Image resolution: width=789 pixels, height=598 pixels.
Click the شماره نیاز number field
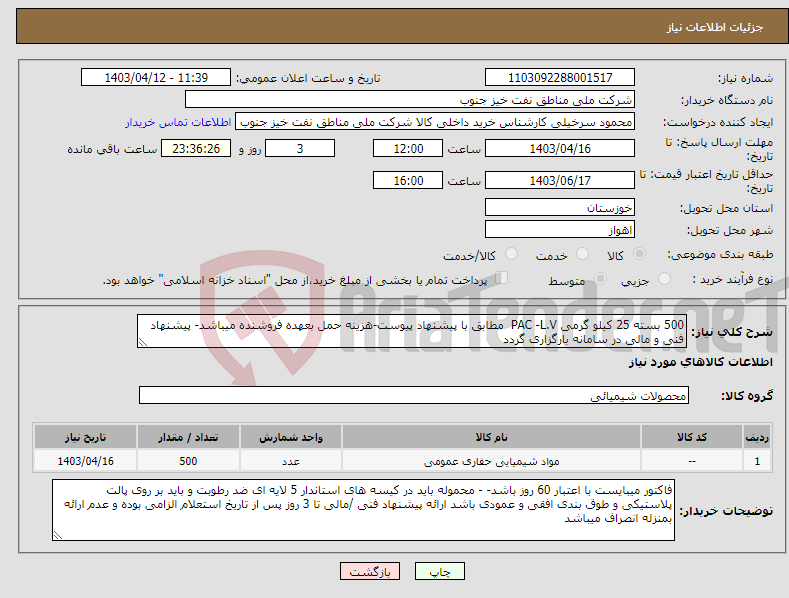tap(560, 78)
